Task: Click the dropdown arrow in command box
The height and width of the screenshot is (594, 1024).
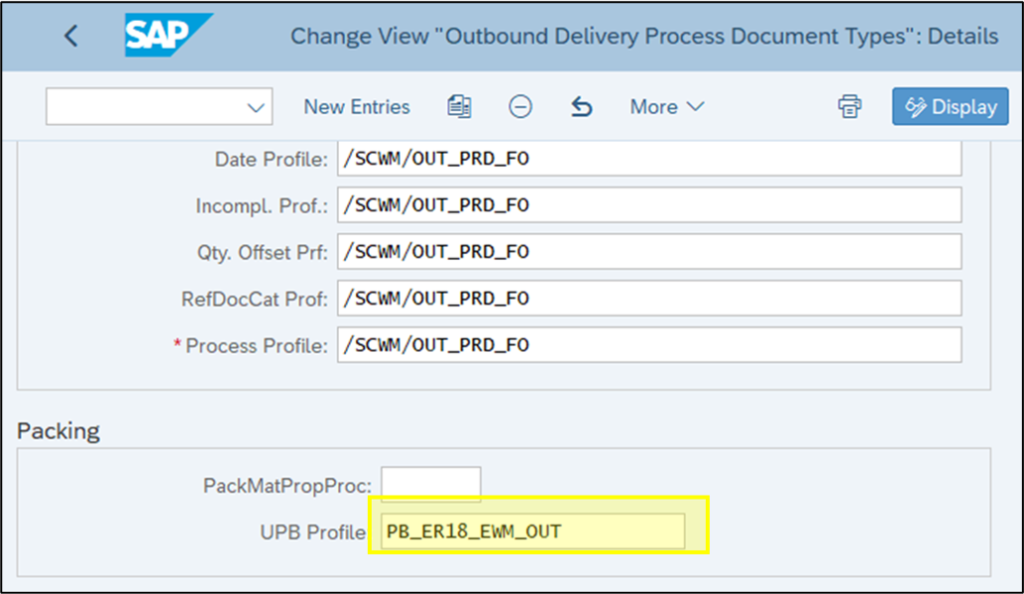Action: click(x=255, y=108)
